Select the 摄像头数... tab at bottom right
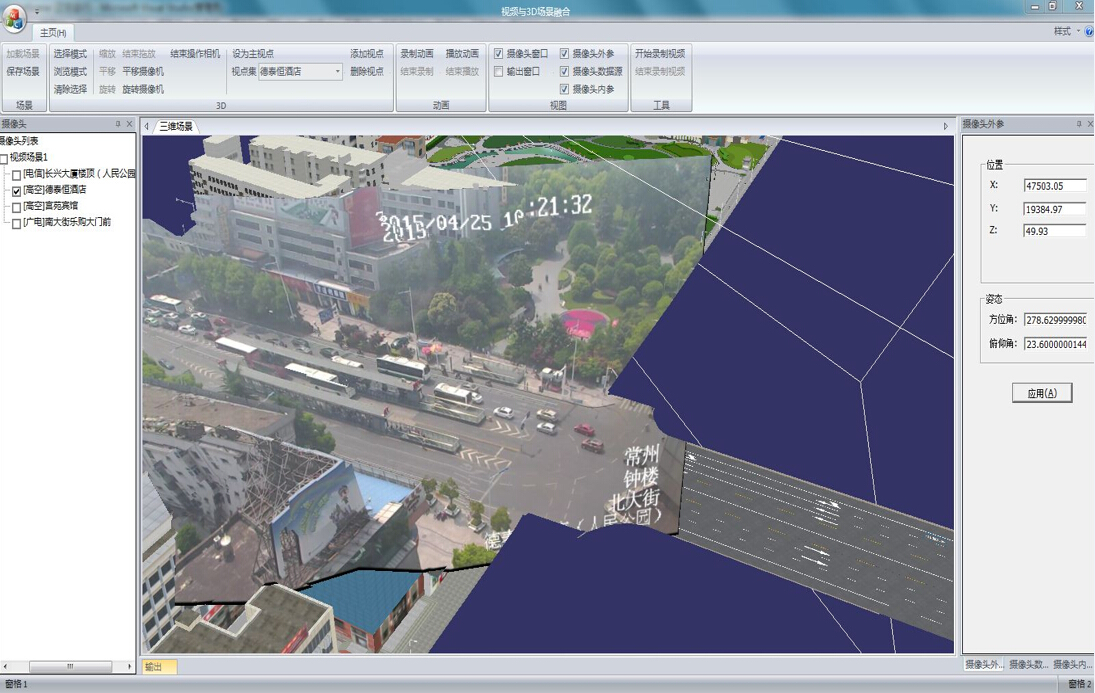 (x=1027, y=664)
